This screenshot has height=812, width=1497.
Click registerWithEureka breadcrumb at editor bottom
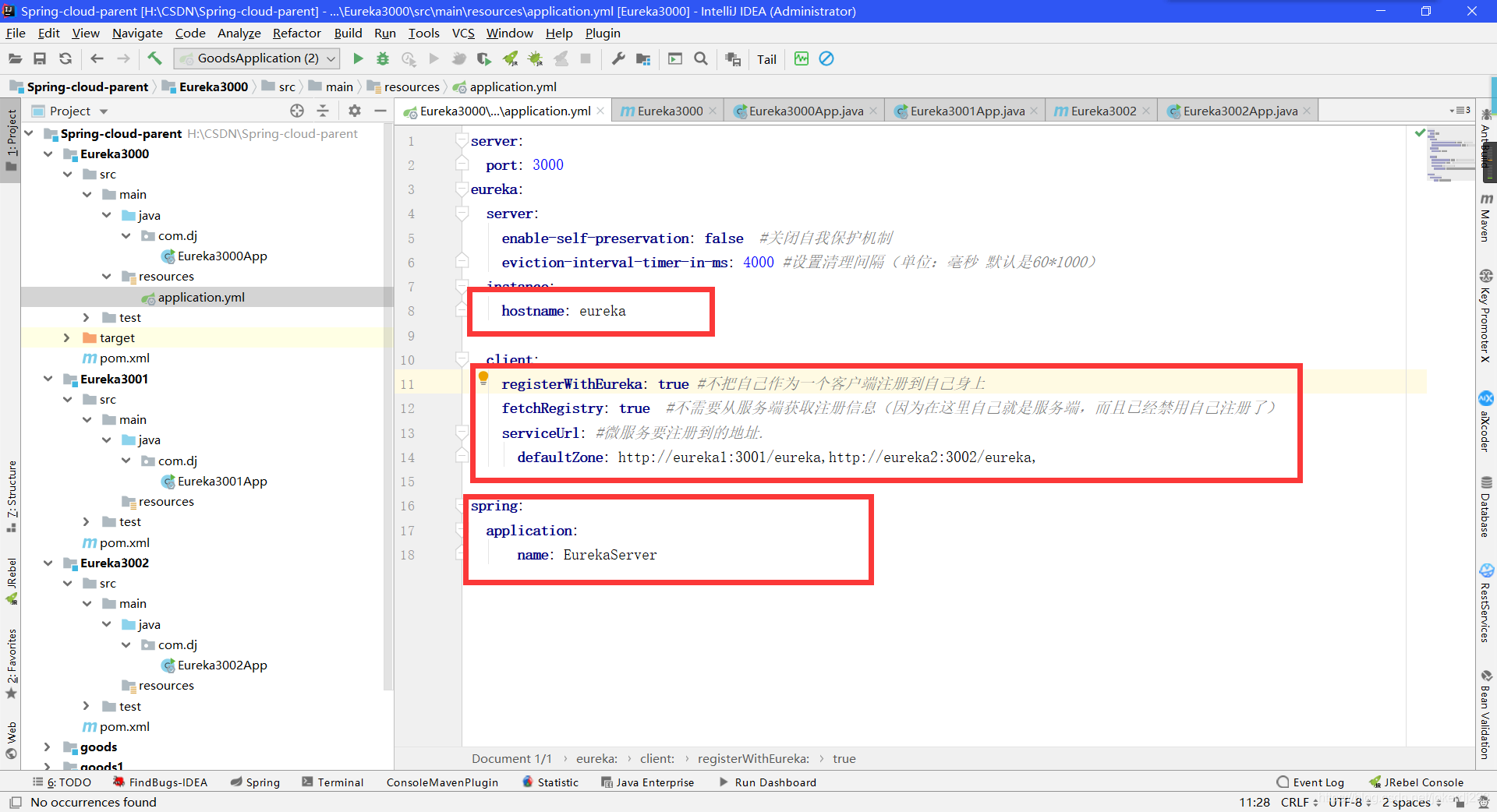[x=753, y=758]
